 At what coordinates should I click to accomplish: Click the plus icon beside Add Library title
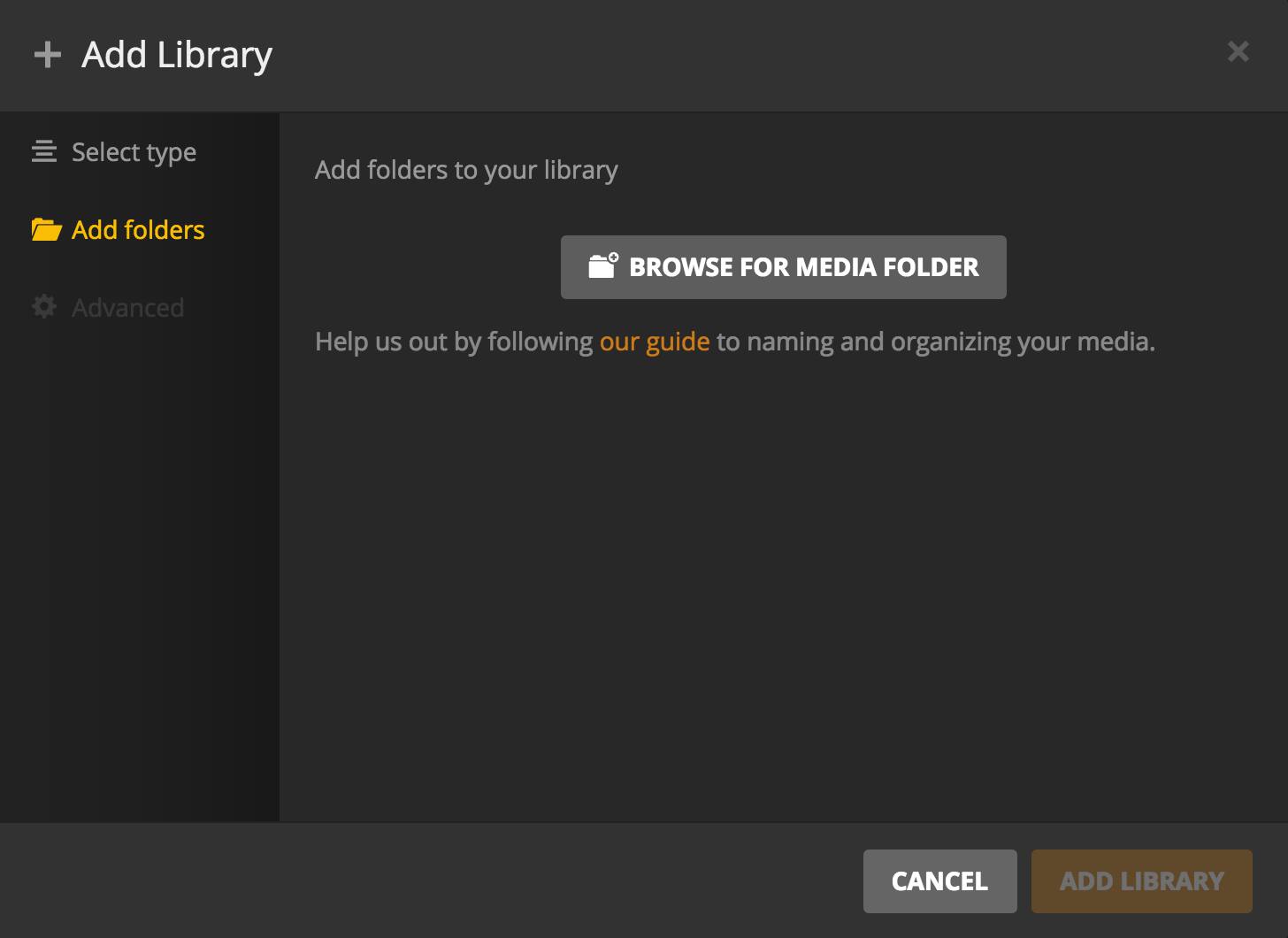tap(48, 53)
